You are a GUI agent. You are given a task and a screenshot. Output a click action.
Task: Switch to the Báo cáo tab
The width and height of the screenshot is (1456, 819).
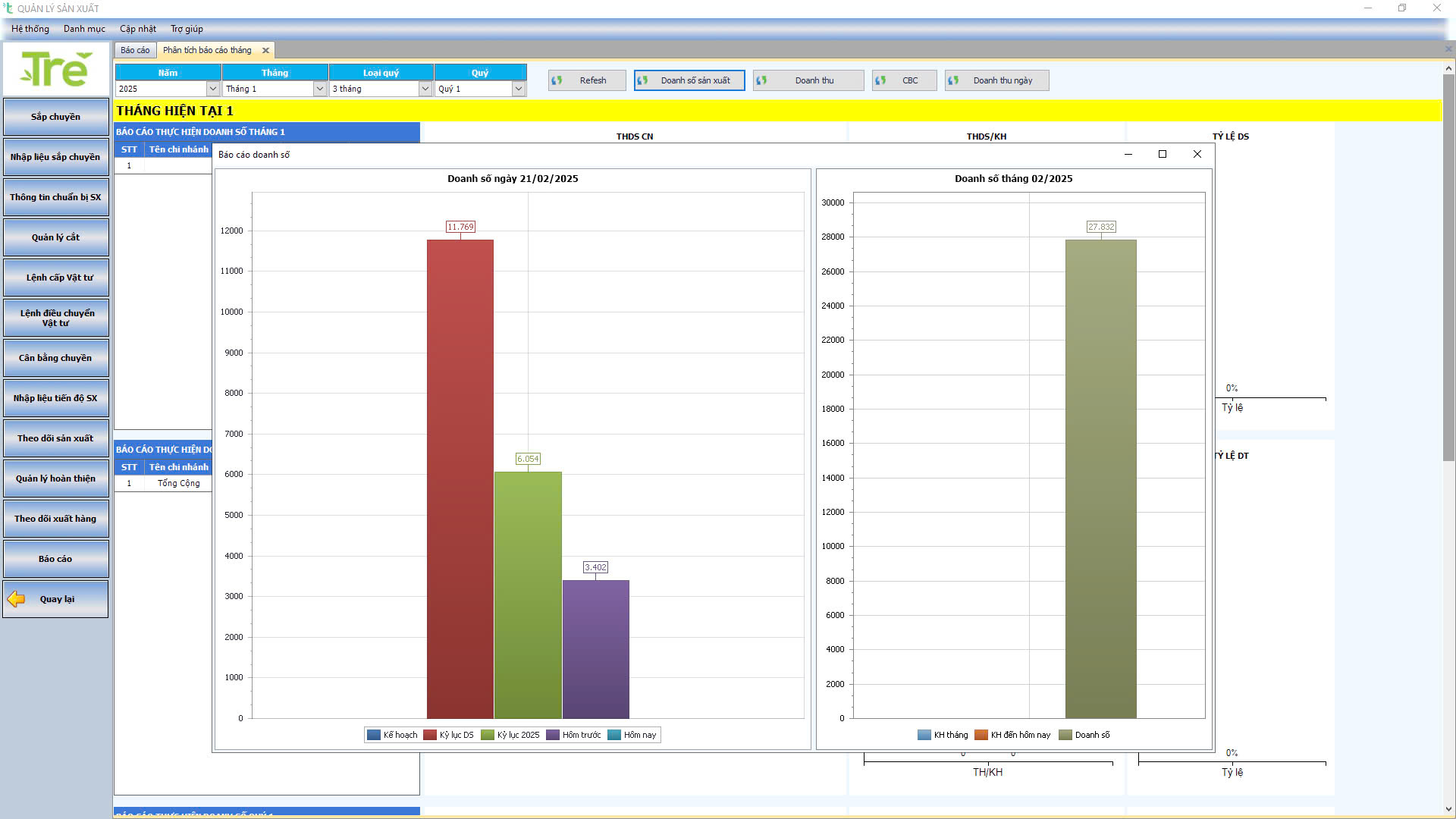point(135,50)
